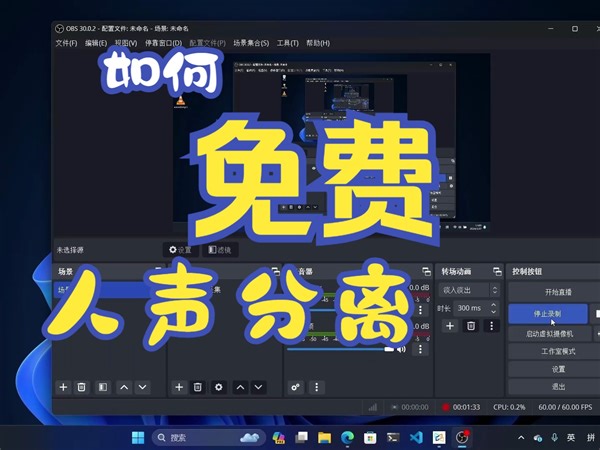Open scene filters icon in Scenes panel

point(103,387)
